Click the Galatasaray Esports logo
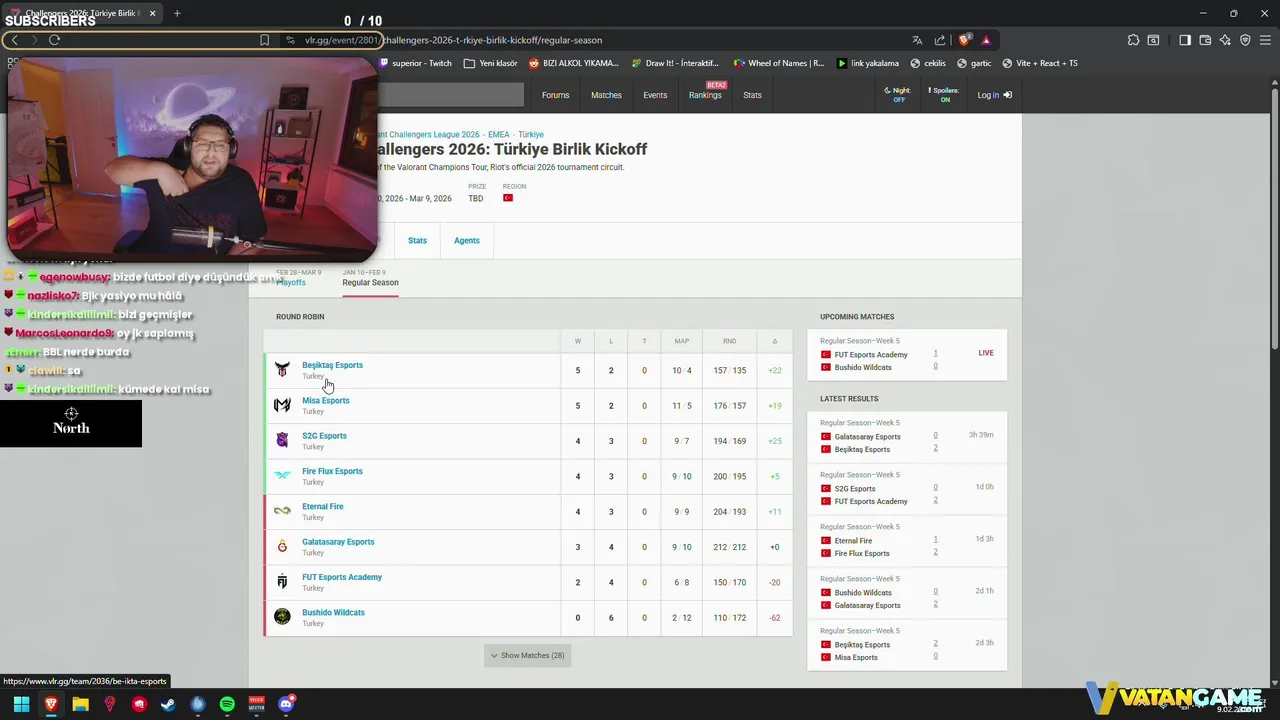 (282, 546)
